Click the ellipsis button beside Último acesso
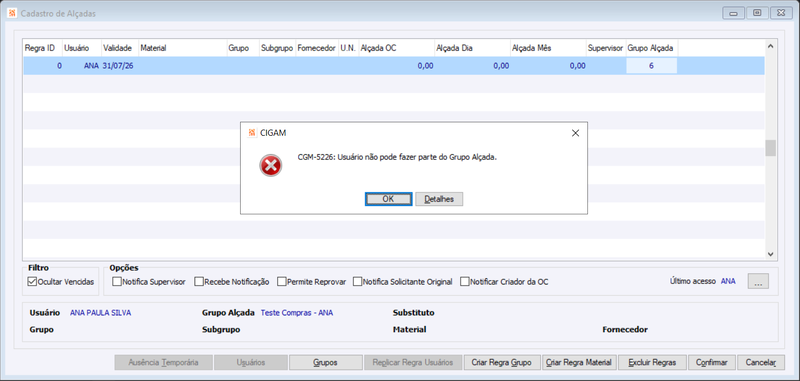Screen dimensions: 800x381 [758, 281]
